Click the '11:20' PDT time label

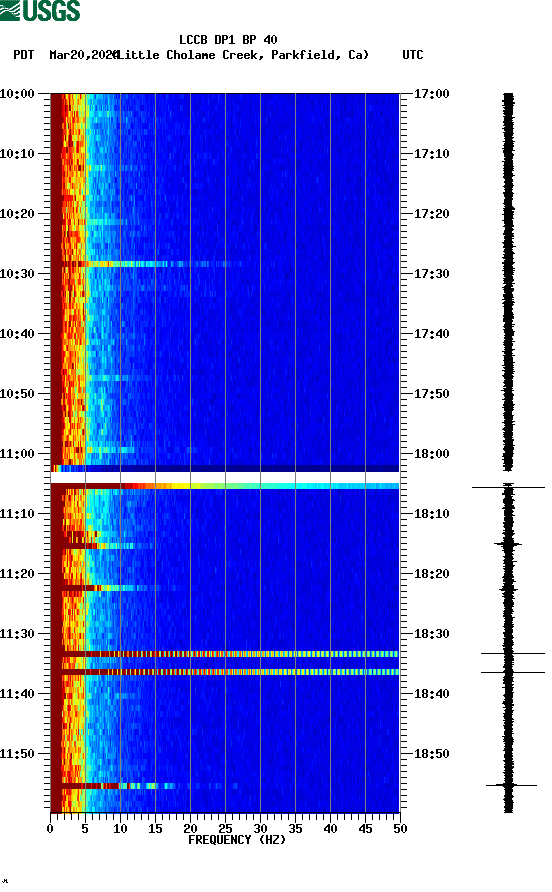[x=17, y=574]
